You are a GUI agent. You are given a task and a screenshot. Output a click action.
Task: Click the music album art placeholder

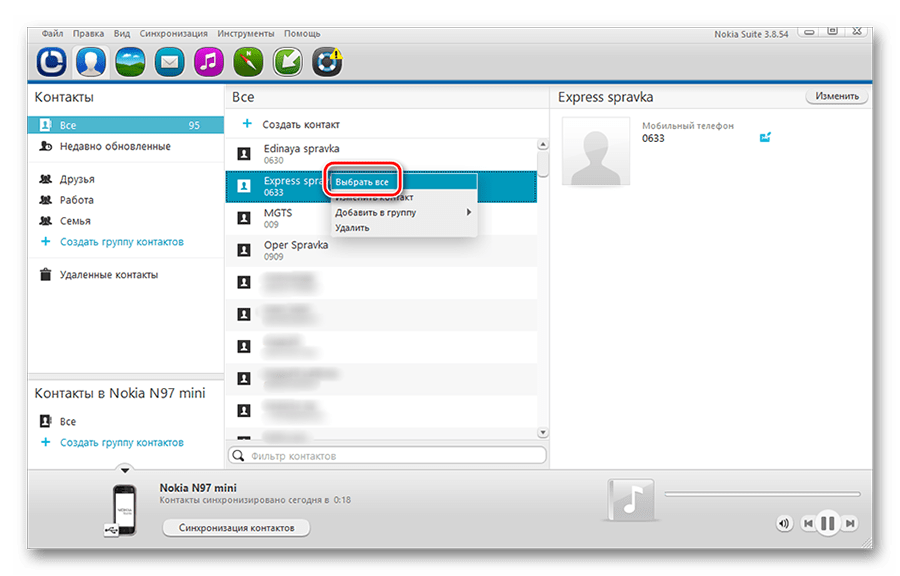click(x=630, y=500)
